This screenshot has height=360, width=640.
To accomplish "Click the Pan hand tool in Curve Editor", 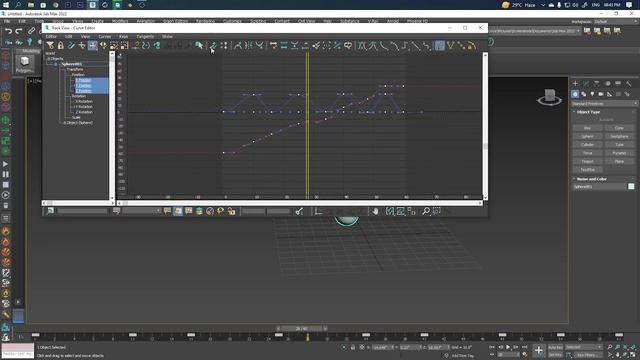I will (375, 211).
